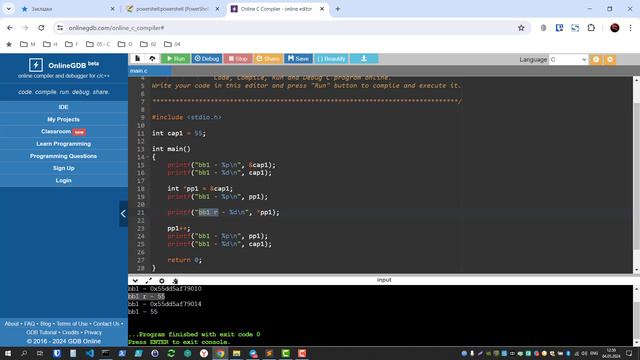Download the code with the download icon

[364, 59]
